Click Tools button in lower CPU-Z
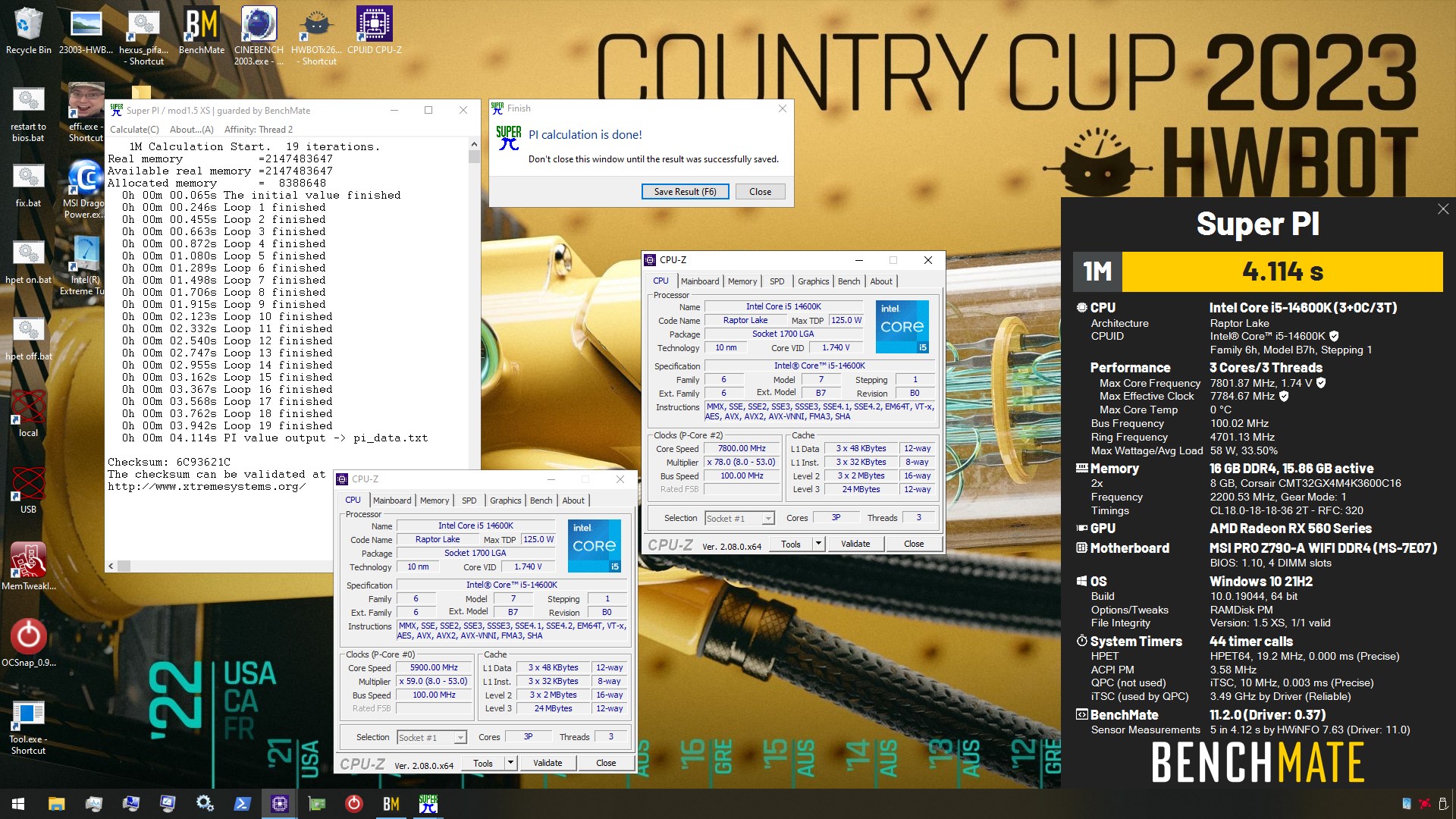Viewport: 1456px width, 819px height. [x=482, y=763]
